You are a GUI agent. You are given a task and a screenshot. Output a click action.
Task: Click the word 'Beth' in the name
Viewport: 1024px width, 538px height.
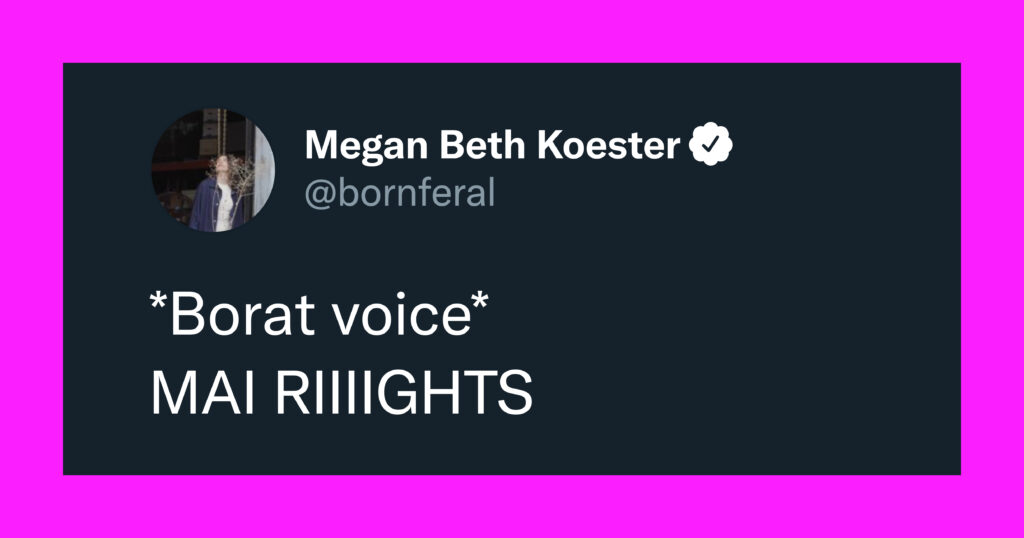coord(482,145)
